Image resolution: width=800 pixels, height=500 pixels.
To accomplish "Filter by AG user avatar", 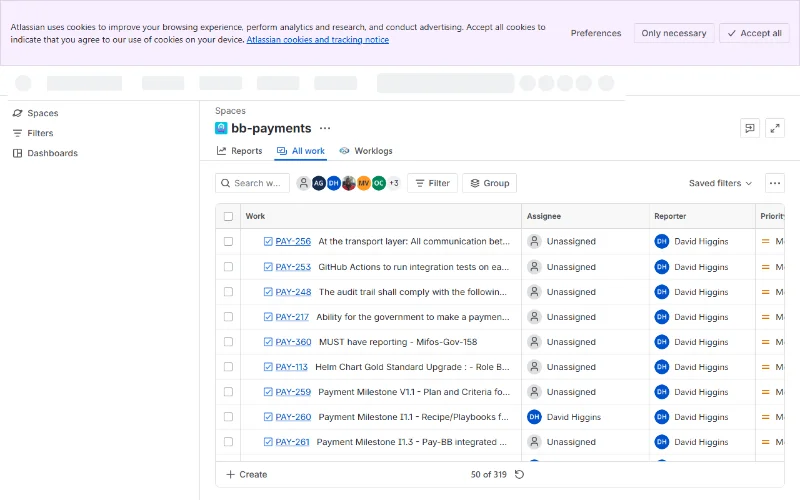I will click(x=318, y=183).
